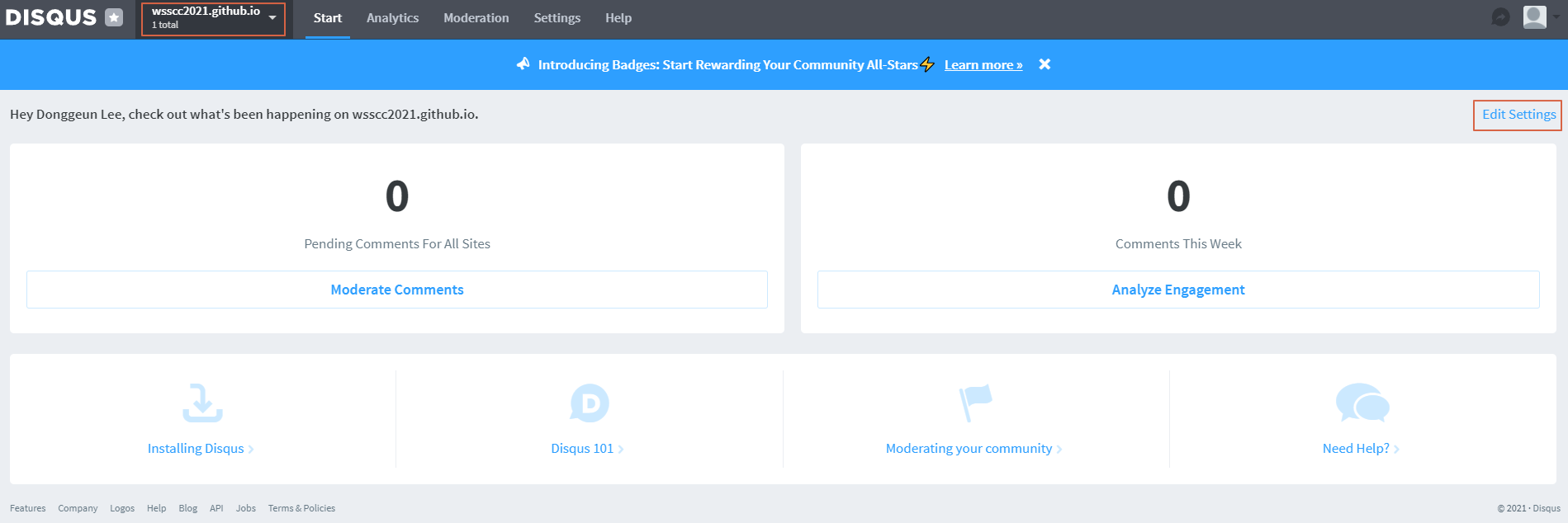This screenshot has width=1568, height=523.
Task: Open Terms & Policies footer link
Action: click(301, 508)
